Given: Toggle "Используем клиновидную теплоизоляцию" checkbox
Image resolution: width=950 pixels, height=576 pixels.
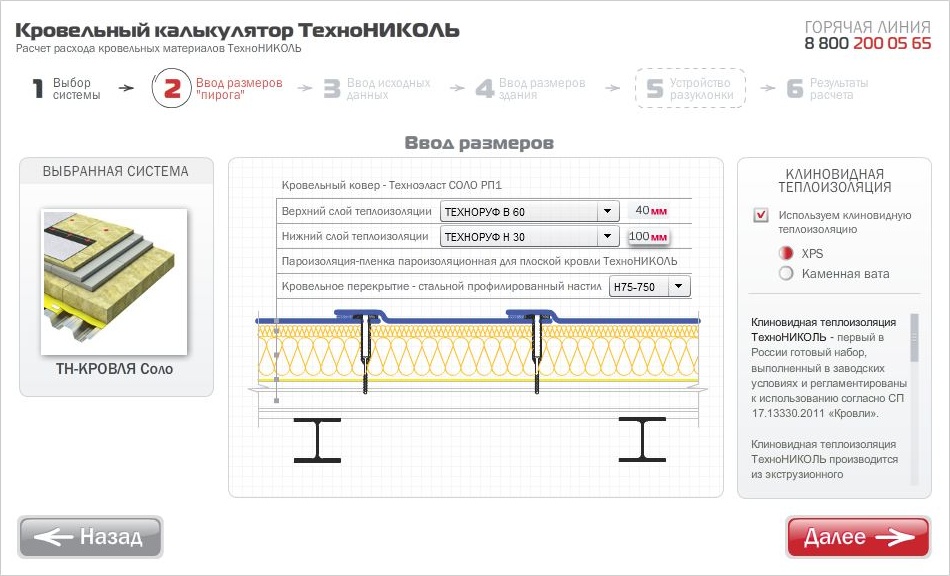Looking at the screenshot, I should pyautogui.click(x=761, y=215).
